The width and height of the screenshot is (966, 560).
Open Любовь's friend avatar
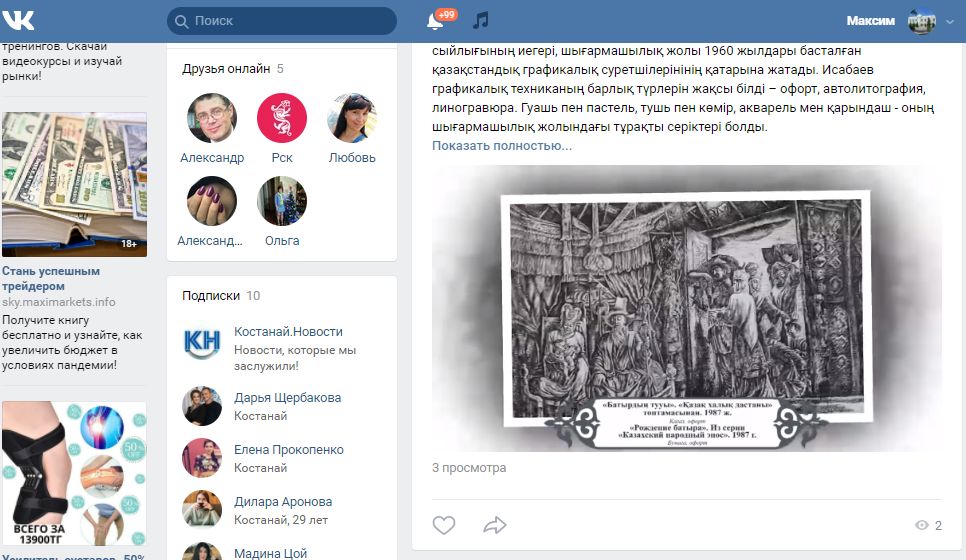(x=352, y=118)
